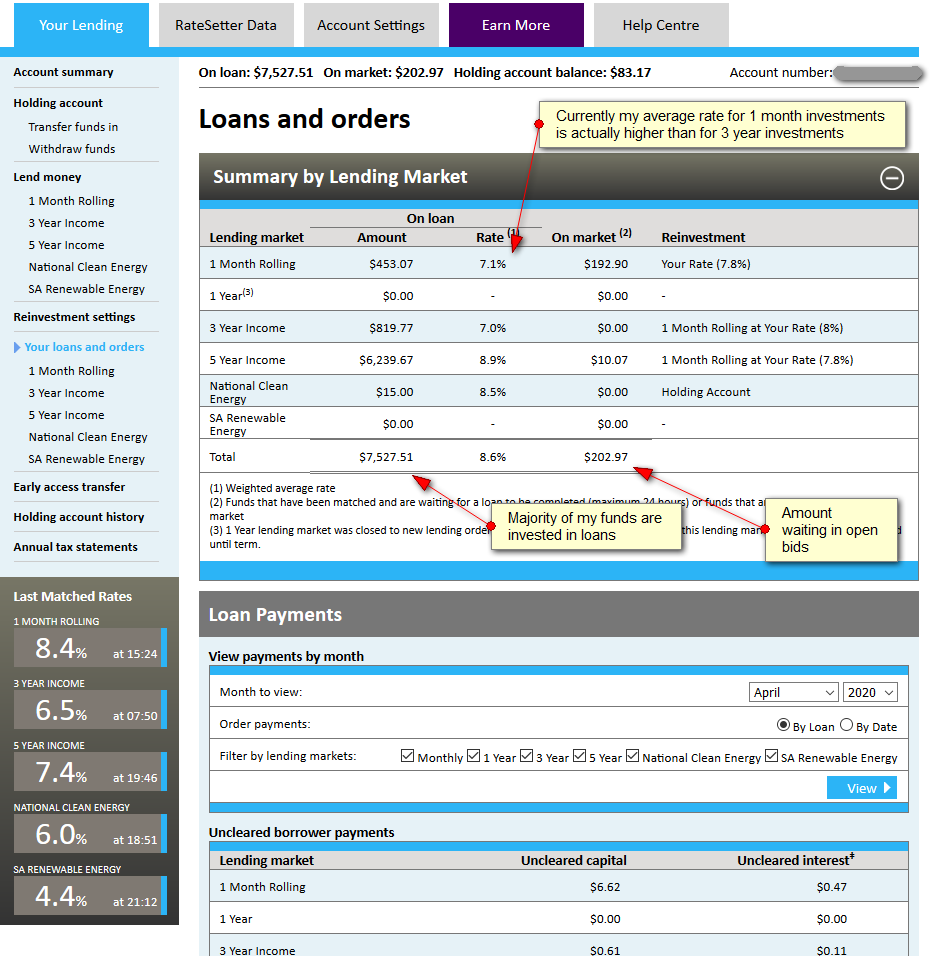Image resolution: width=933 pixels, height=956 pixels.
Task: Open the Earn More tab
Action: click(x=516, y=25)
